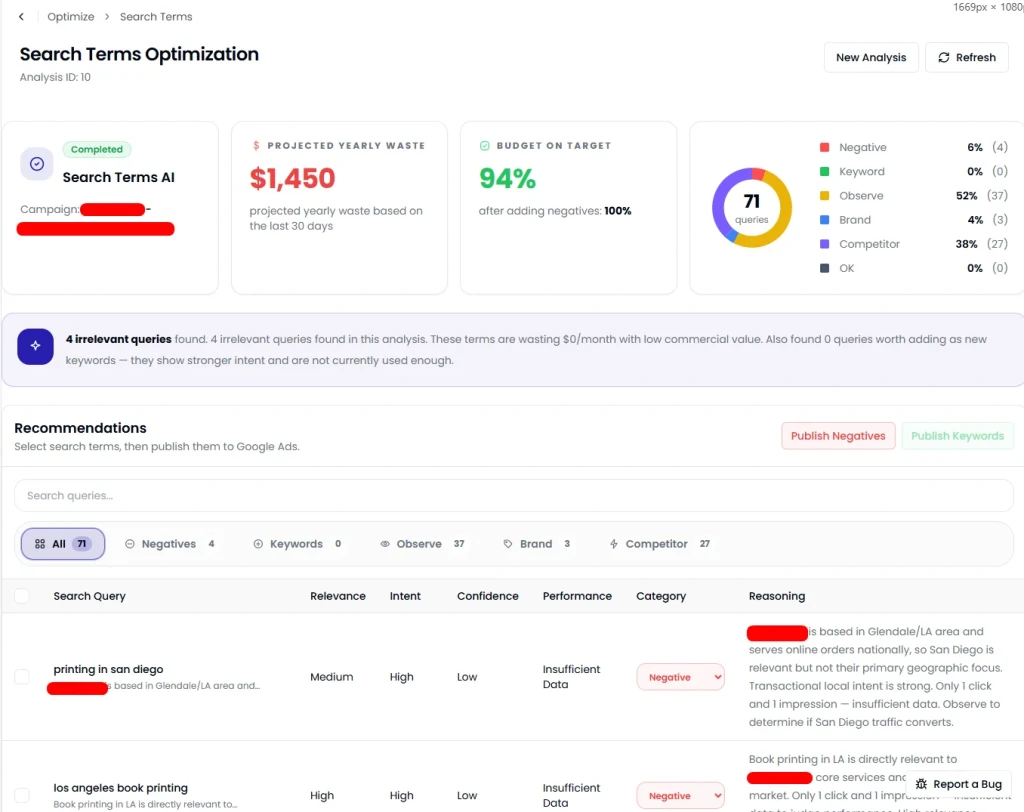
Task: Open Category dropdown for printing in san diego
Action: tap(680, 677)
